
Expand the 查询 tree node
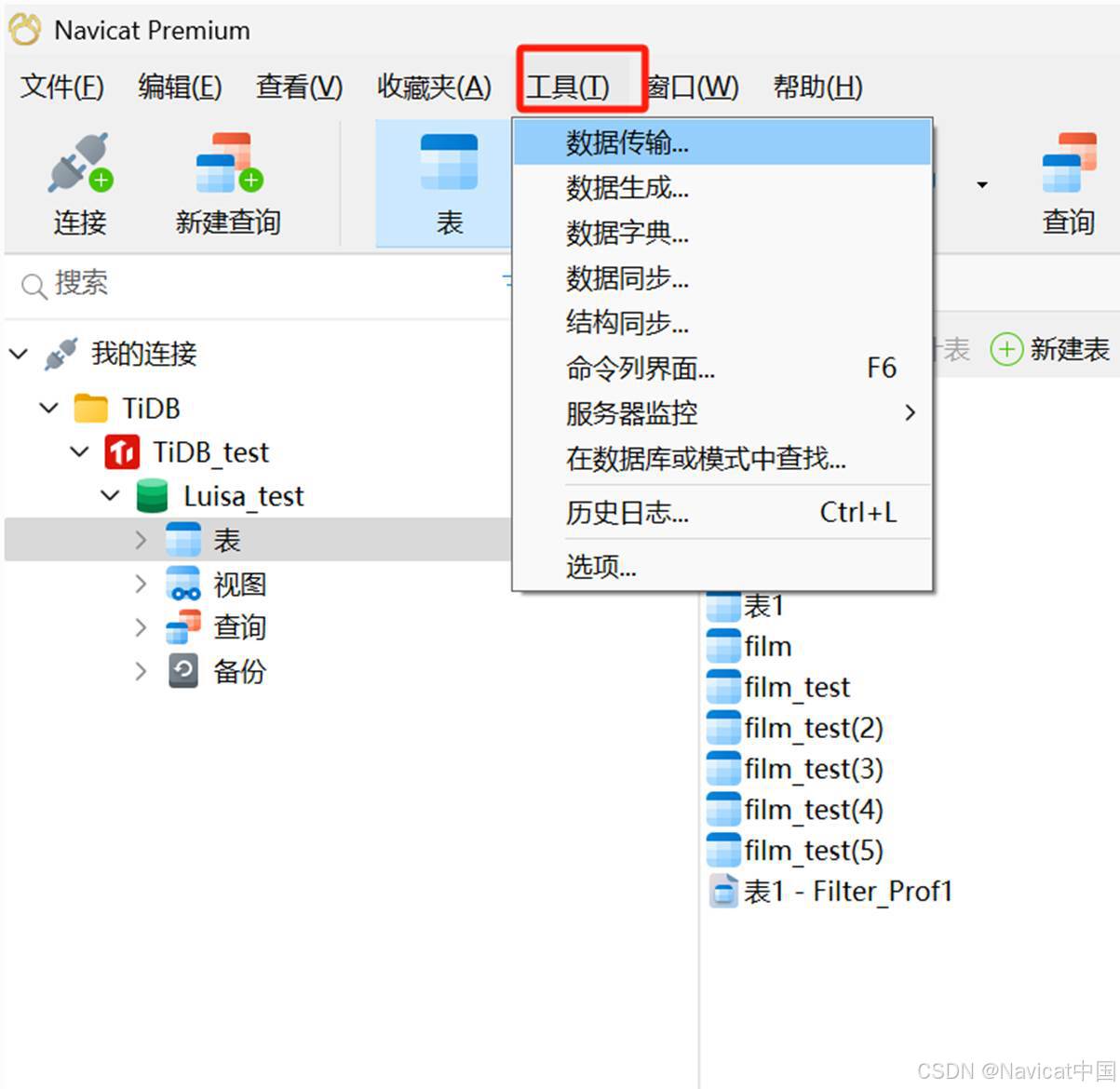pos(141,627)
